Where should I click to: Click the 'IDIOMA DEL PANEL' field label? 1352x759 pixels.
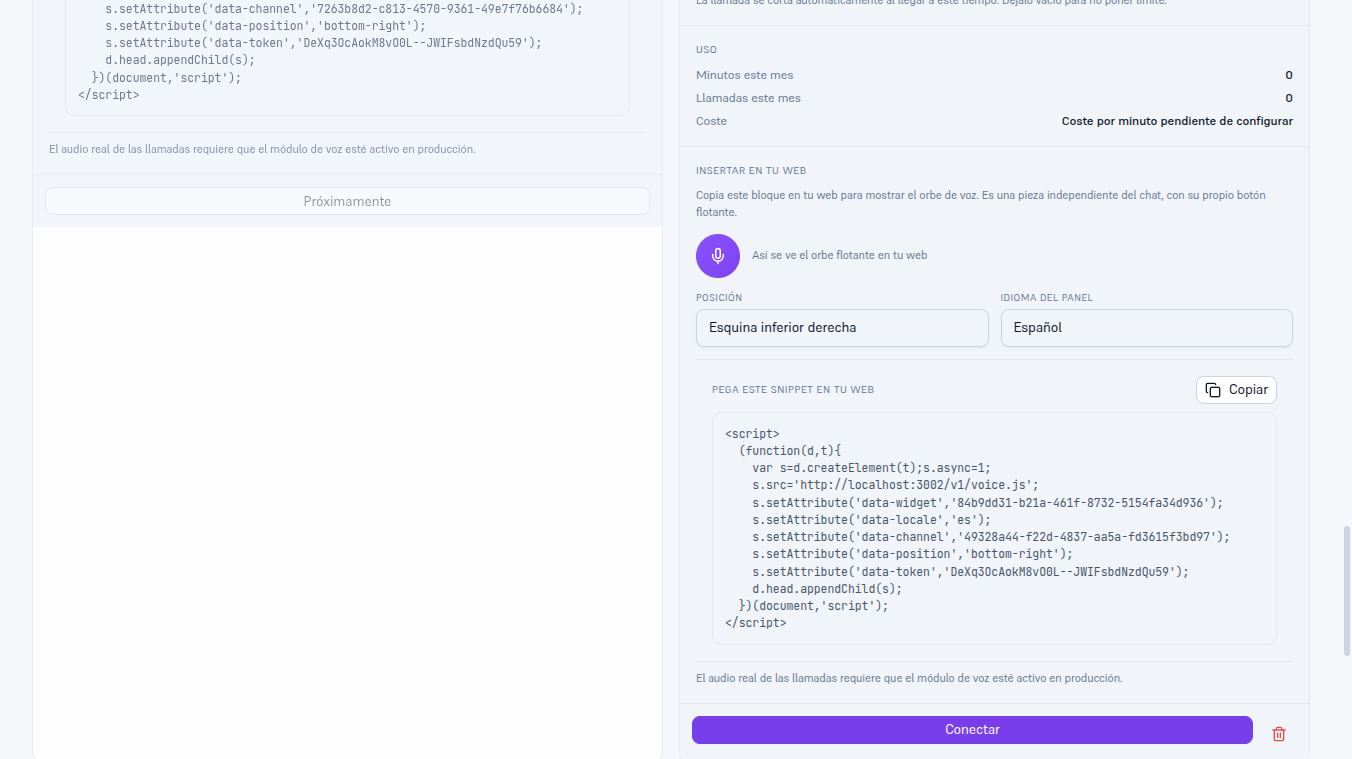pos(1046,298)
